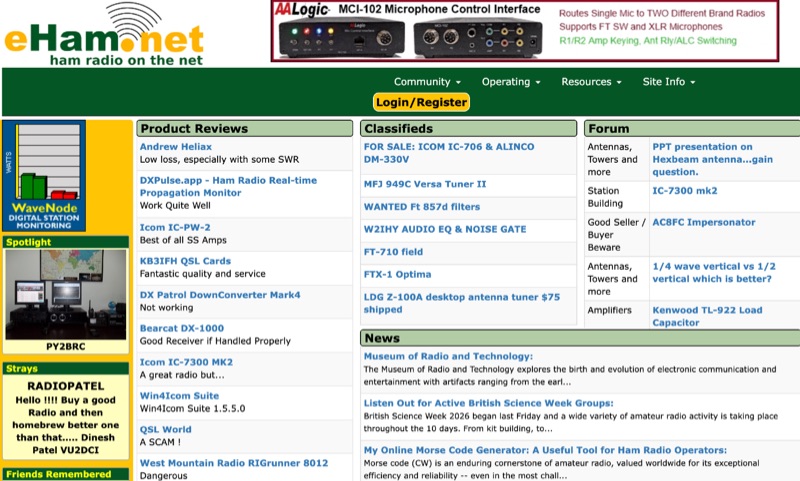Open the Icom IC-PW-2 review
This screenshot has height=481, width=800.
175,227
